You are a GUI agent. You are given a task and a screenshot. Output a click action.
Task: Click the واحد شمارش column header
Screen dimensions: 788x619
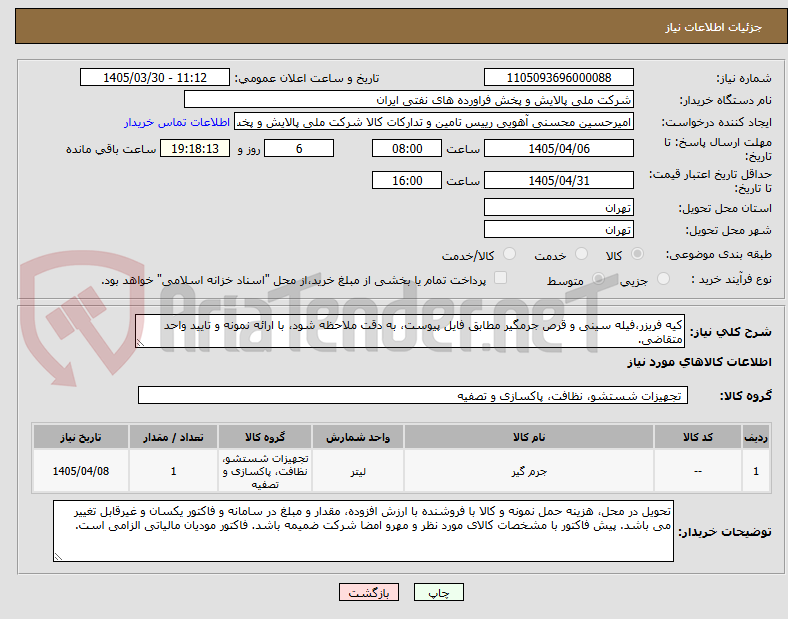(358, 437)
